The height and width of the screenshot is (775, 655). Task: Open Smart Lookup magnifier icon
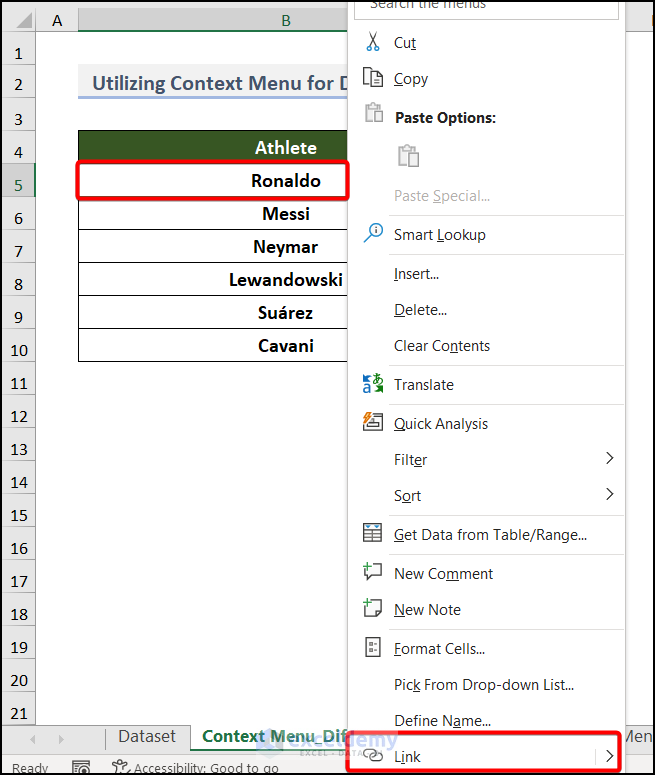pyautogui.click(x=373, y=234)
